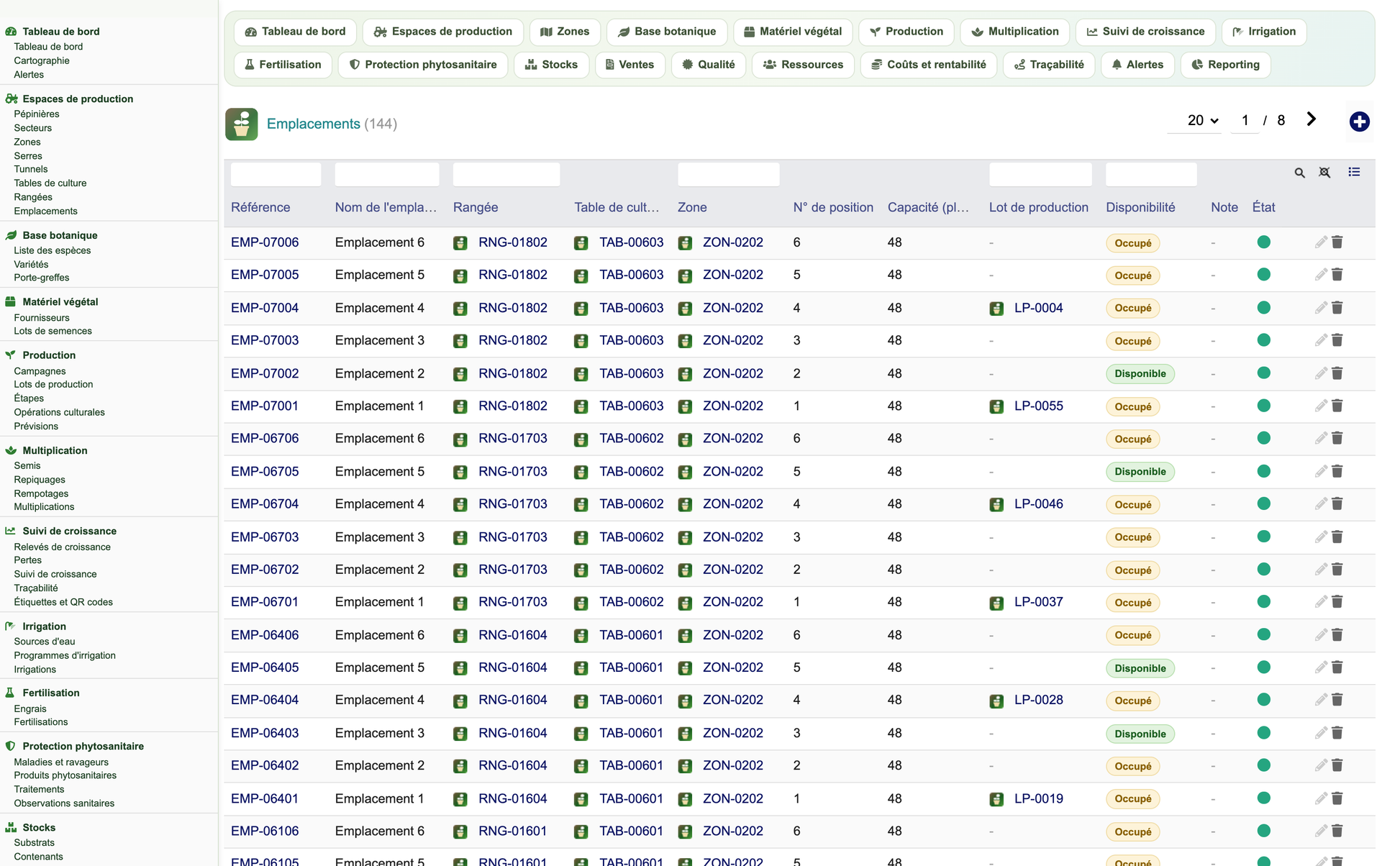
Task: Delete EMP-07004 using its trash icon
Action: tap(1337, 308)
